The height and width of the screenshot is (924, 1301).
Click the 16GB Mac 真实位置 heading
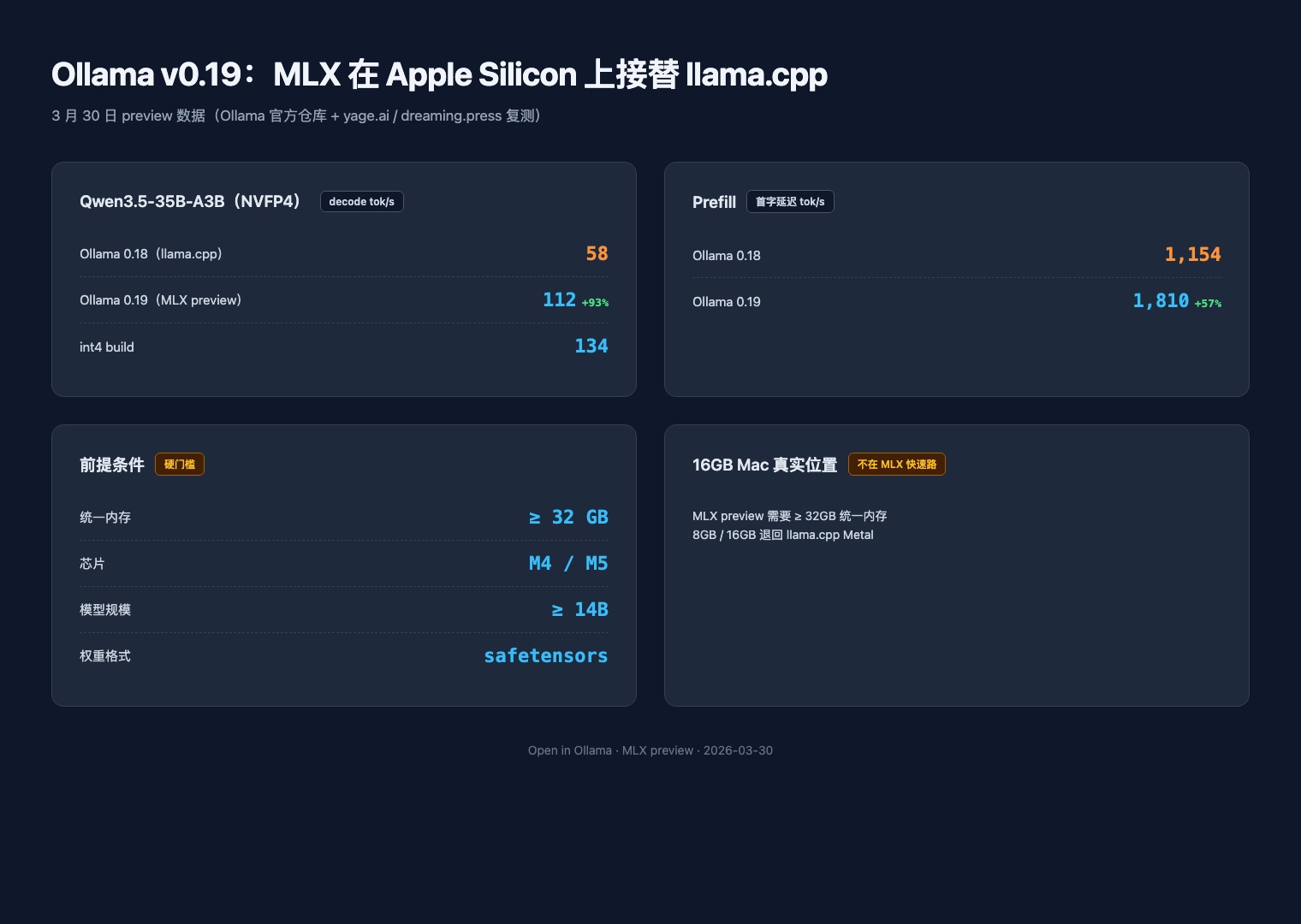(764, 465)
